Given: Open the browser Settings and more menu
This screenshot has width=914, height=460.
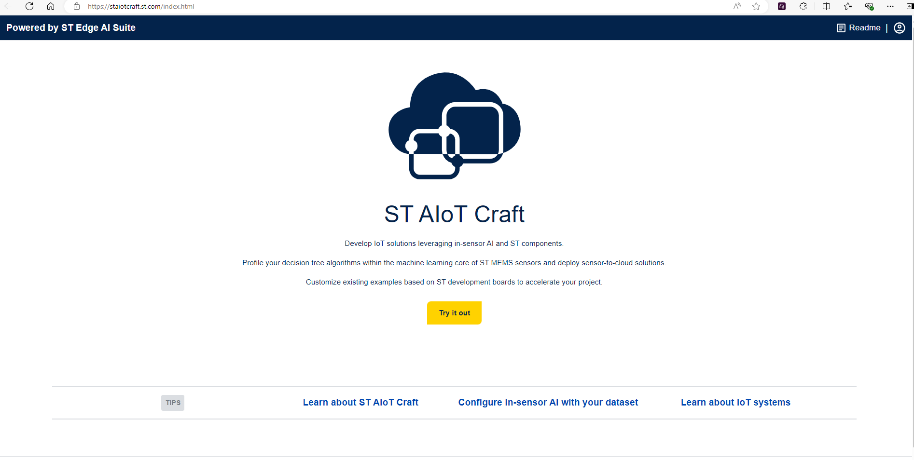Looking at the screenshot, I should 890,6.
